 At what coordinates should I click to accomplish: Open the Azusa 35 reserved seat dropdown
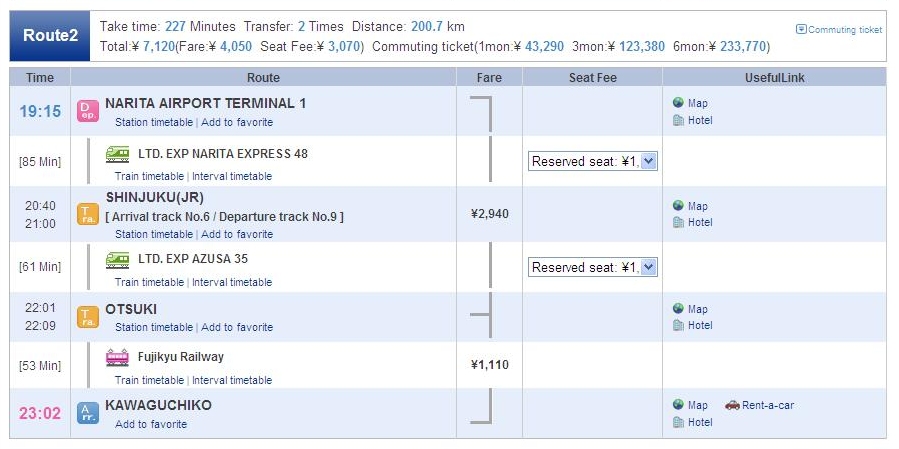592,267
